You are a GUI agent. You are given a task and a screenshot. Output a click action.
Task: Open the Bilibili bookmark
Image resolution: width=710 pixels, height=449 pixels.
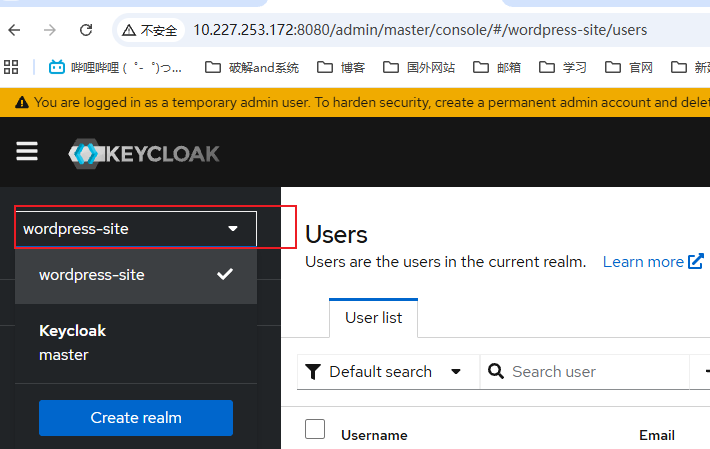[115, 67]
